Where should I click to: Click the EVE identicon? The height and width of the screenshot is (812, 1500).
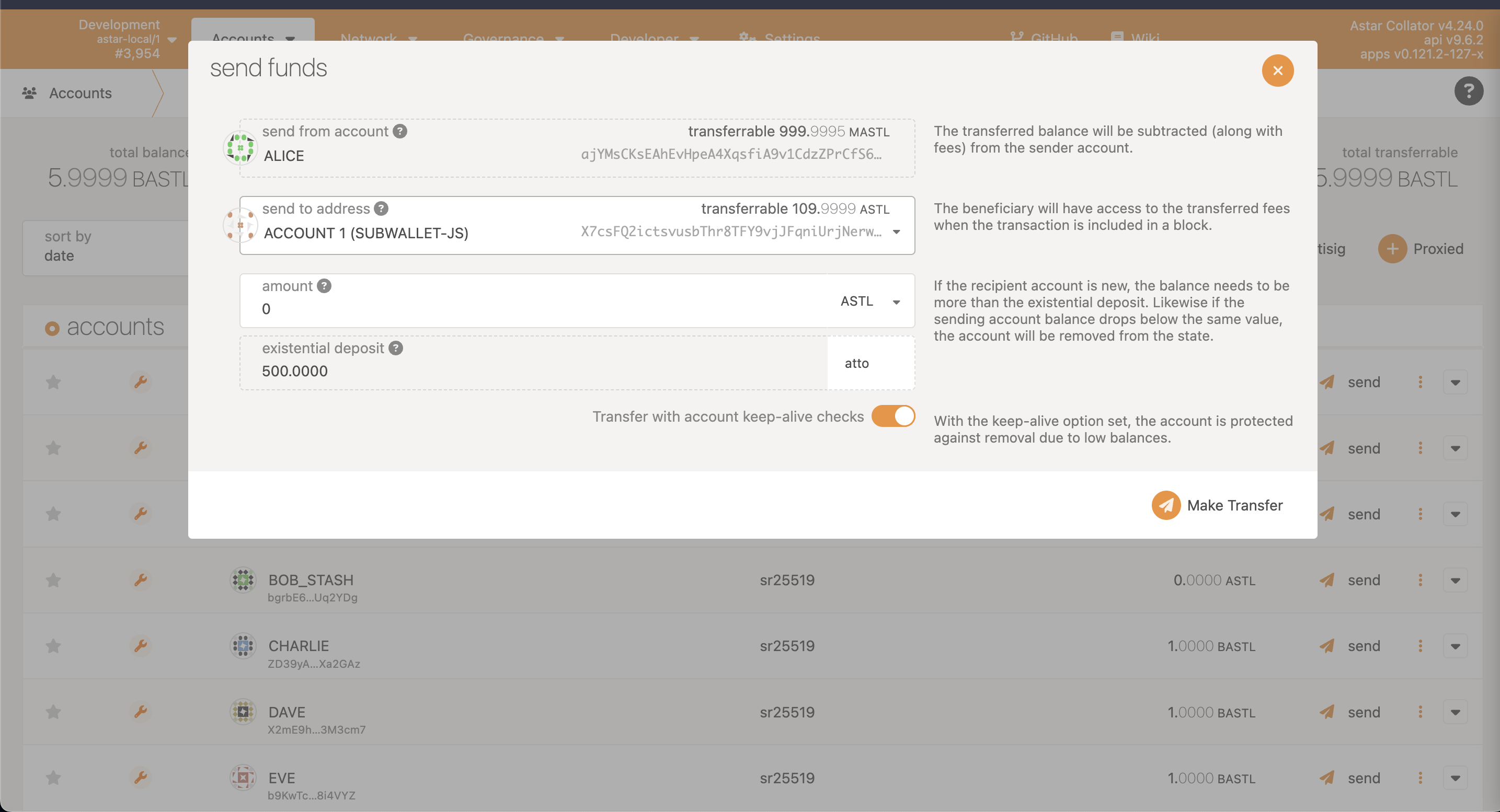[x=243, y=778]
